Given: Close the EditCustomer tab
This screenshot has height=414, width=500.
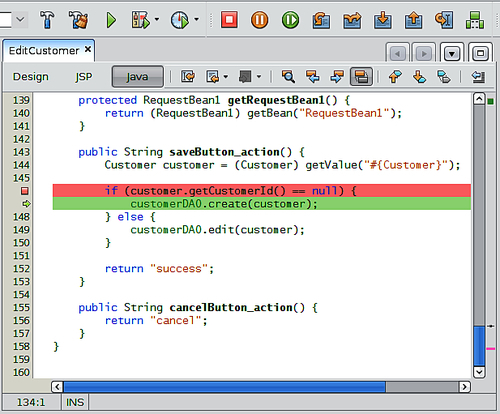Looking at the screenshot, I should pos(88,49).
